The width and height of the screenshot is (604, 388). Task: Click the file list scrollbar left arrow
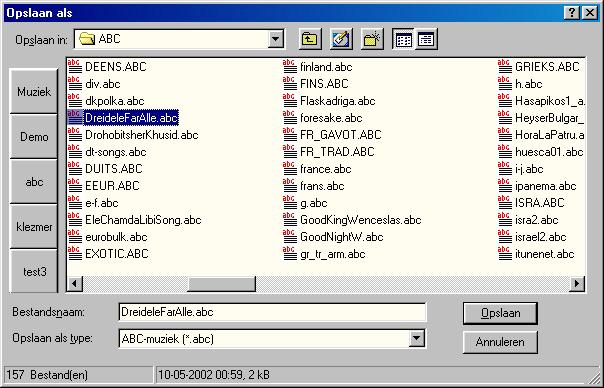pos(75,284)
